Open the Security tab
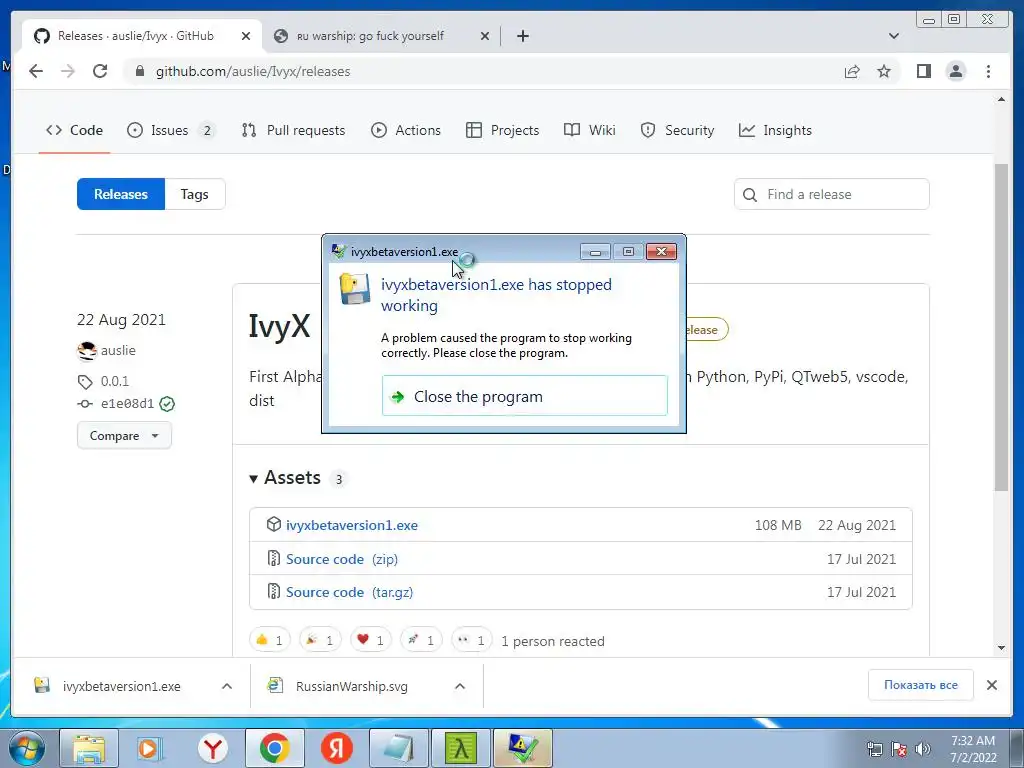This screenshot has height=768, width=1024. [677, 130]
